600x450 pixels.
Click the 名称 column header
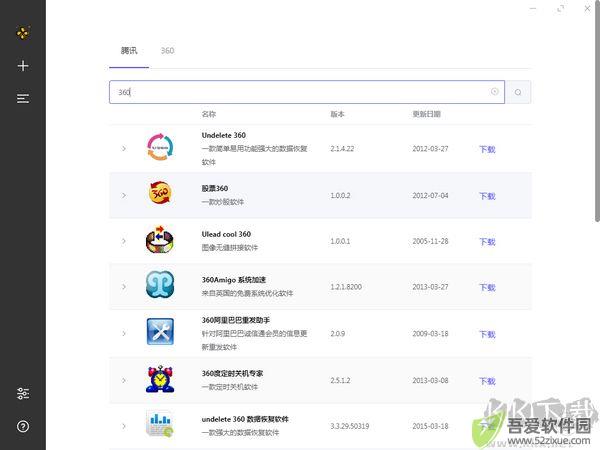(209, 114)
